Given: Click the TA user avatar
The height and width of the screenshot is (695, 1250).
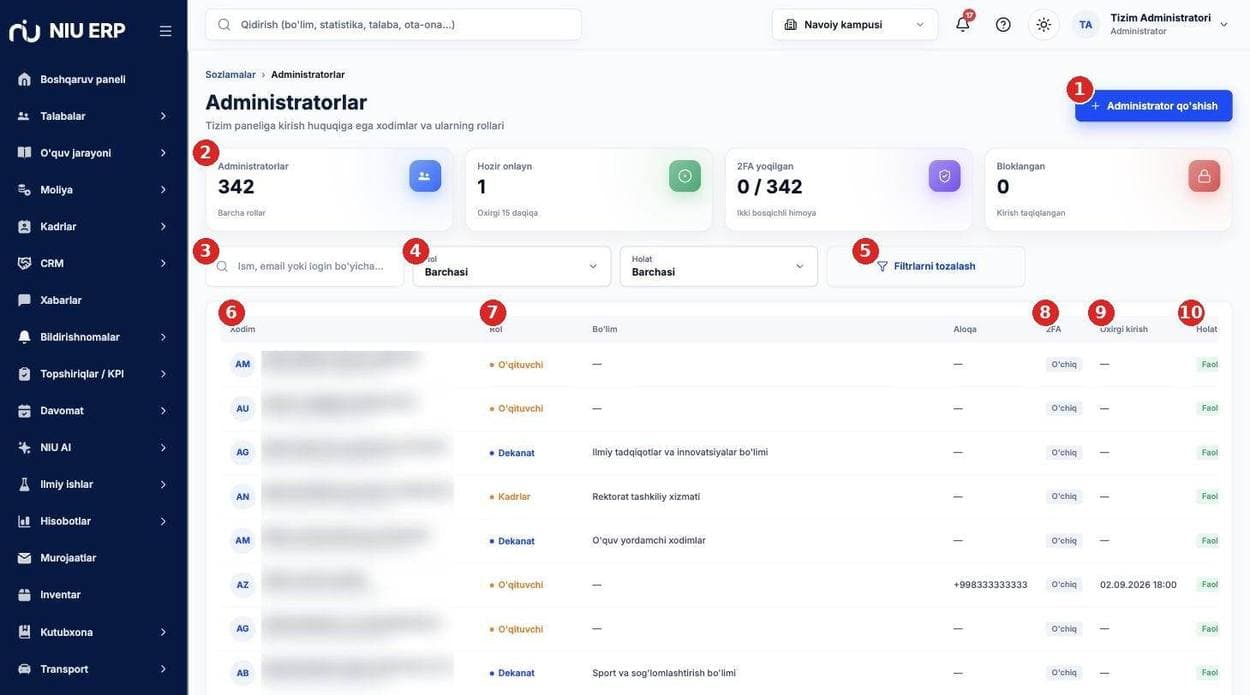Looking at the screenshot, I should tap(1085, 24).
